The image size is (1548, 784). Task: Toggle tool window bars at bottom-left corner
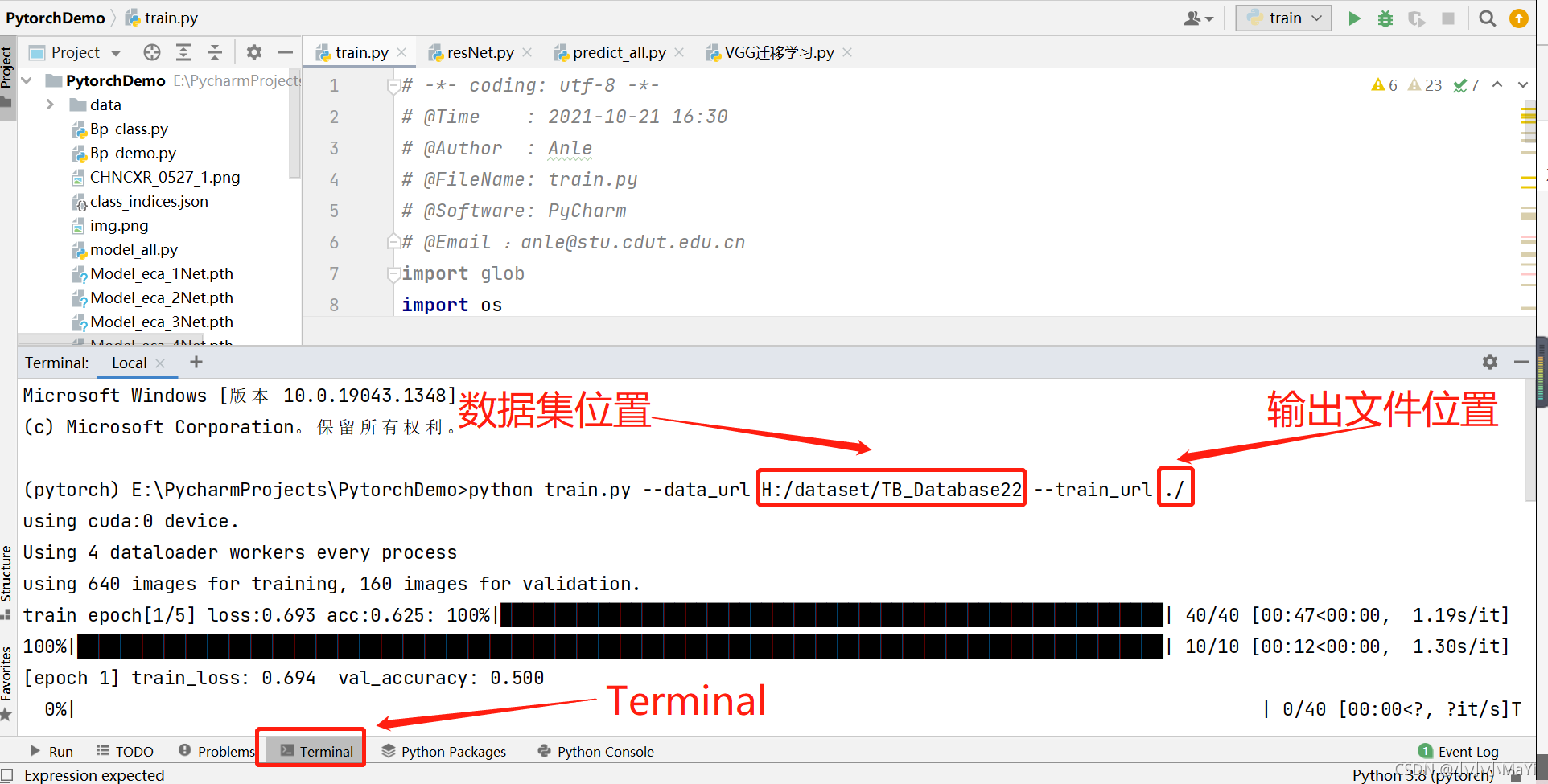7,775
